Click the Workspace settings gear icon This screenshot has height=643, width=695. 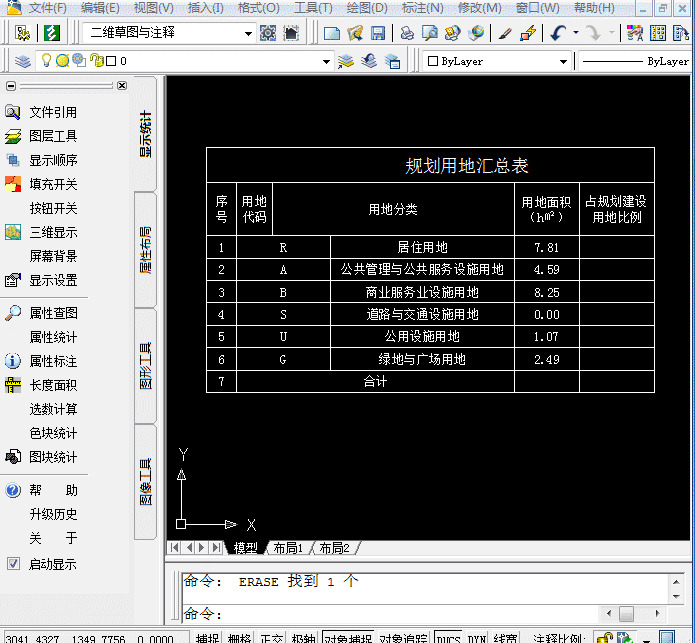point(268,33)
